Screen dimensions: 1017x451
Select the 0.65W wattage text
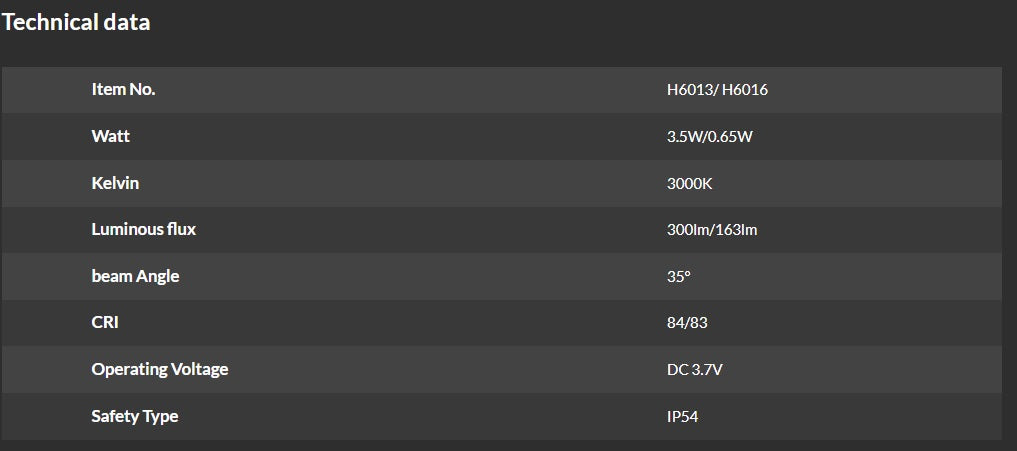[x=732, y=136]
